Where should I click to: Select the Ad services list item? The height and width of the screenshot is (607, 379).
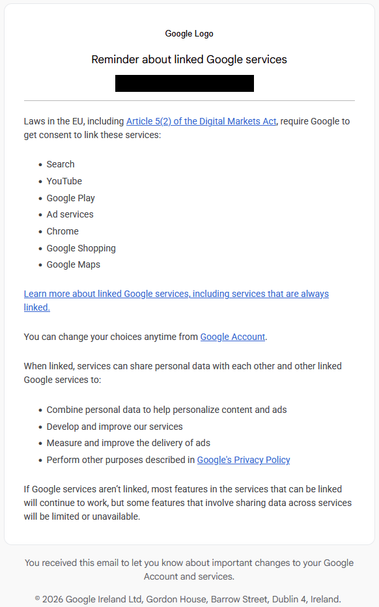[70, 214]
